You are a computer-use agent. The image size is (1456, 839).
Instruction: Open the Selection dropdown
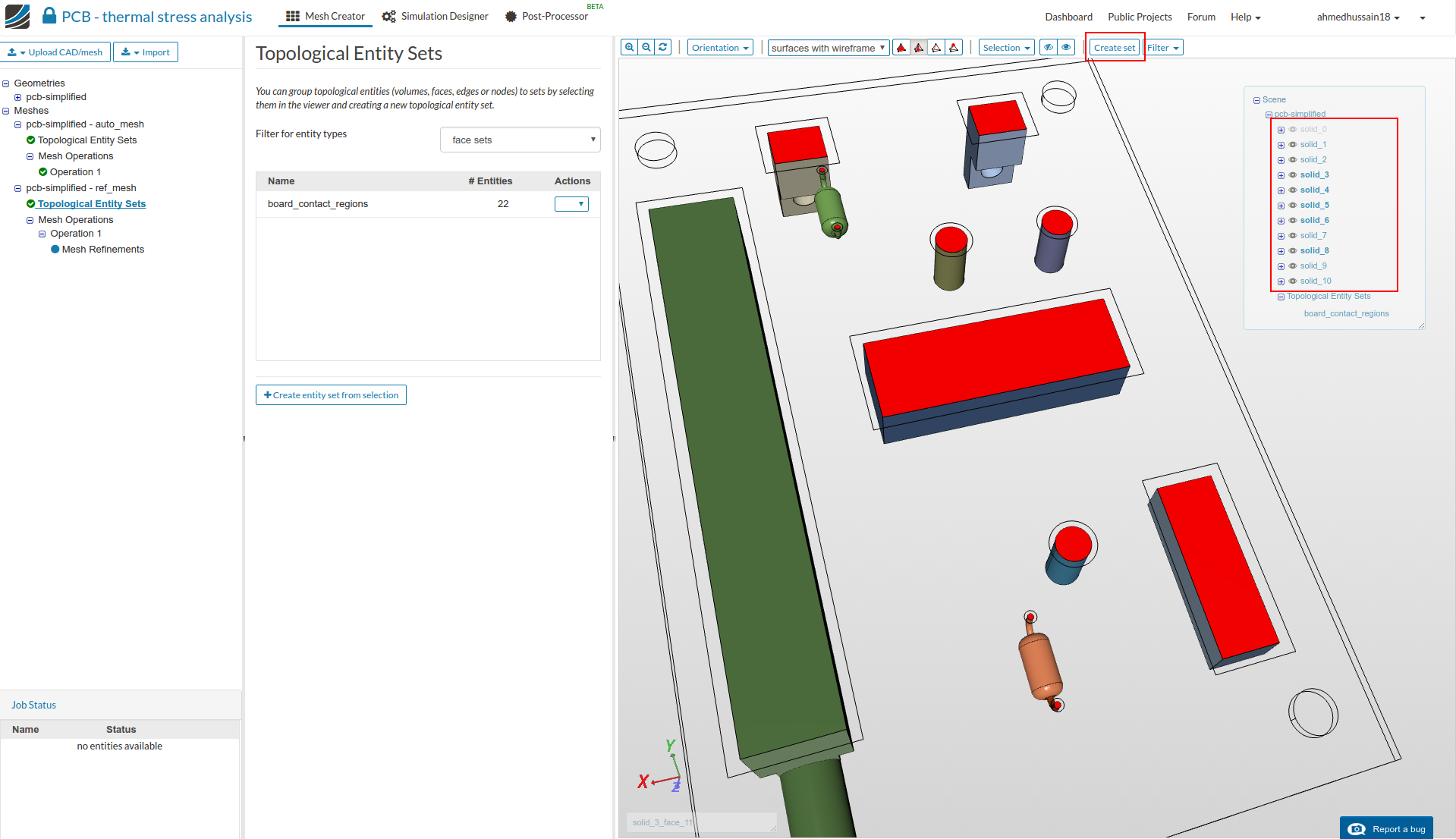[x=1006, y=48]
